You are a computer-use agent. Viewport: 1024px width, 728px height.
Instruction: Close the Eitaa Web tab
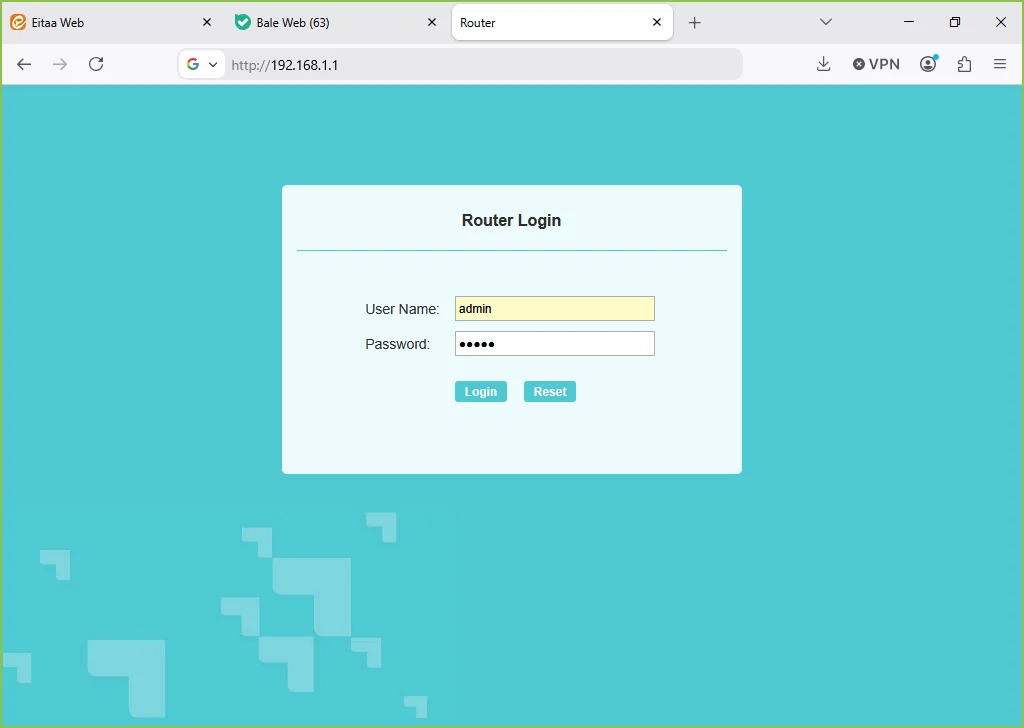(207, 22)
